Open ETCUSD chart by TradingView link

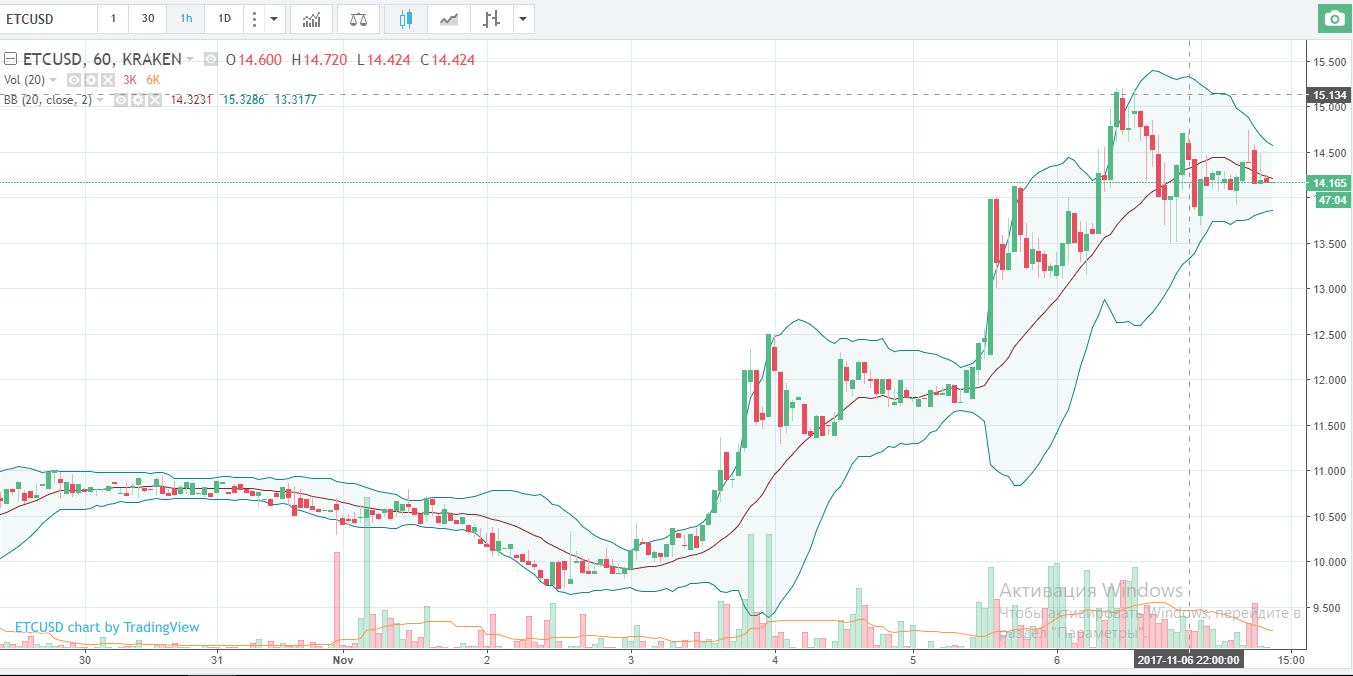point(107,627)
